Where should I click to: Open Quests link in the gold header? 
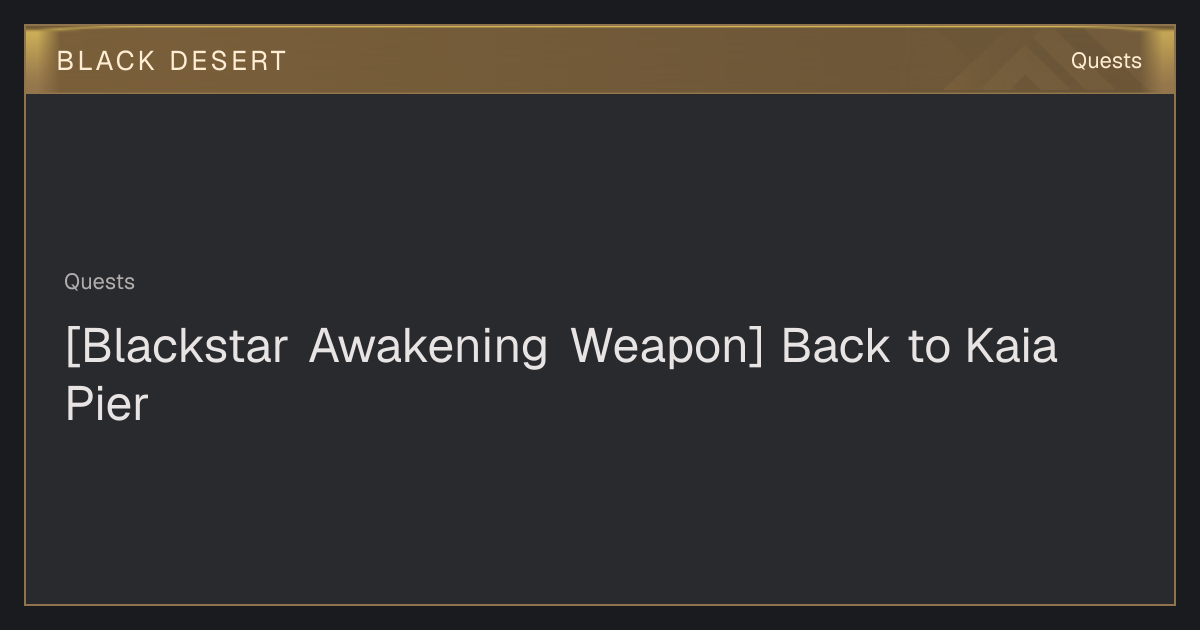(1106, 61)
